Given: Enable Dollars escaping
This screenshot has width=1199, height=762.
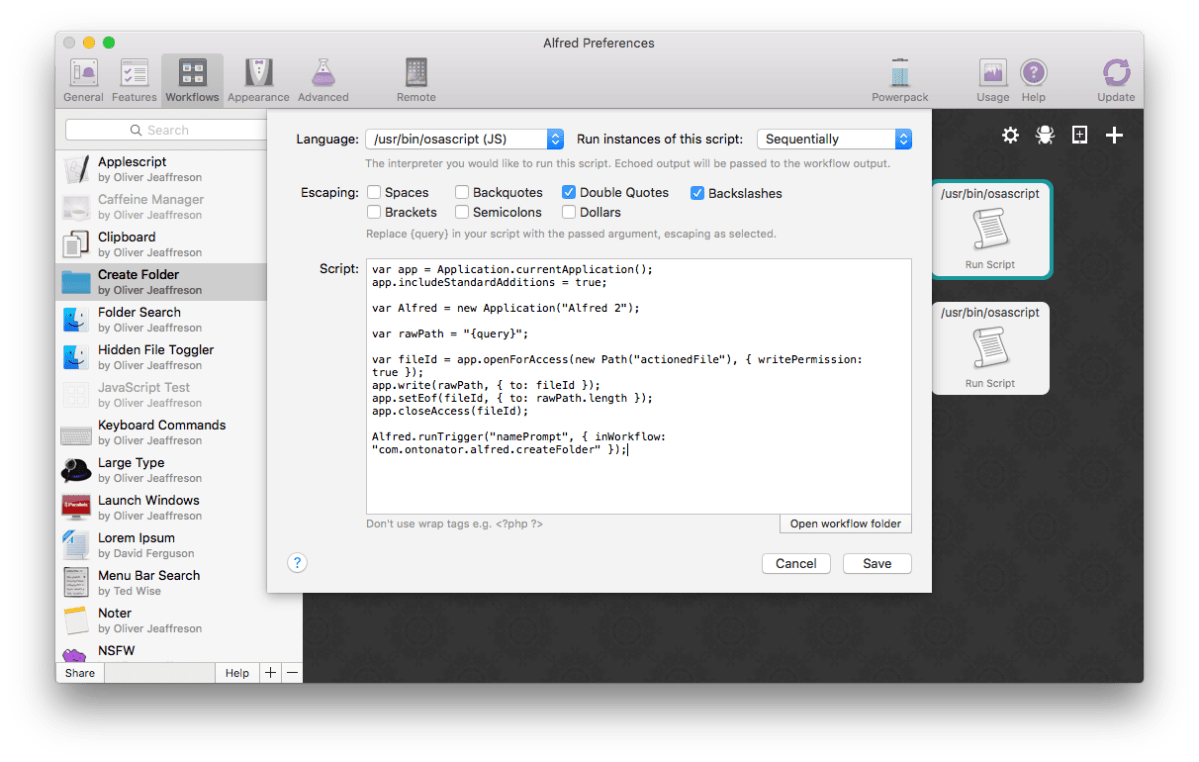Looking at the screenshot, I should click(569, 212).
